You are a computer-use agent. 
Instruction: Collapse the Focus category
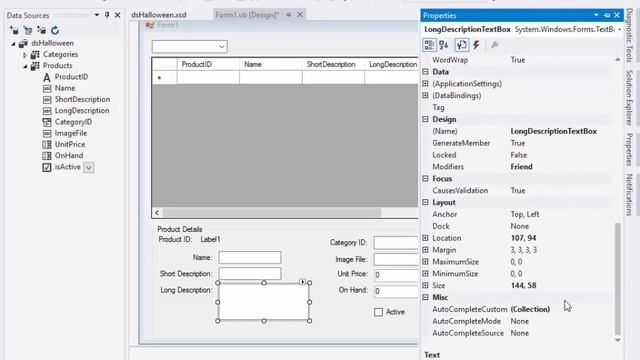425,178
